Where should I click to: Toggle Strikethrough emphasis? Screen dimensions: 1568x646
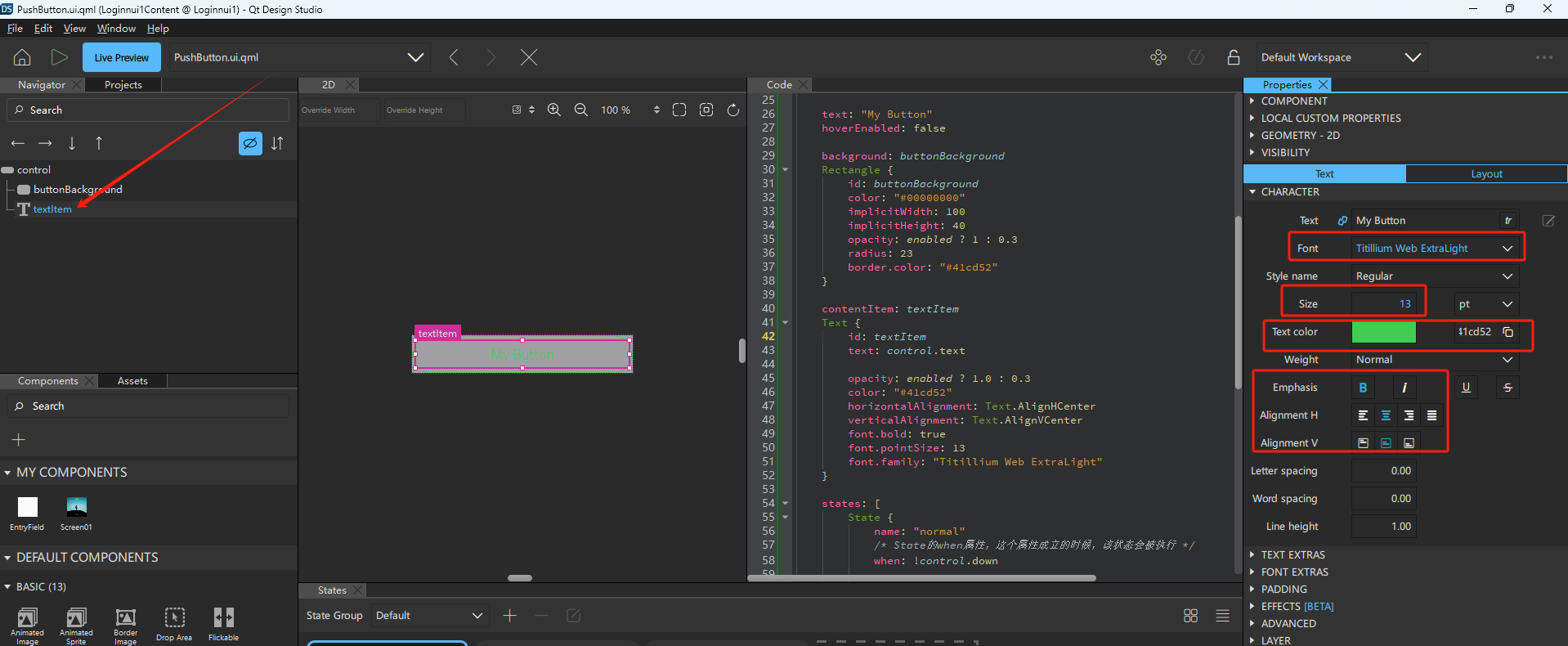[1508, 388]
